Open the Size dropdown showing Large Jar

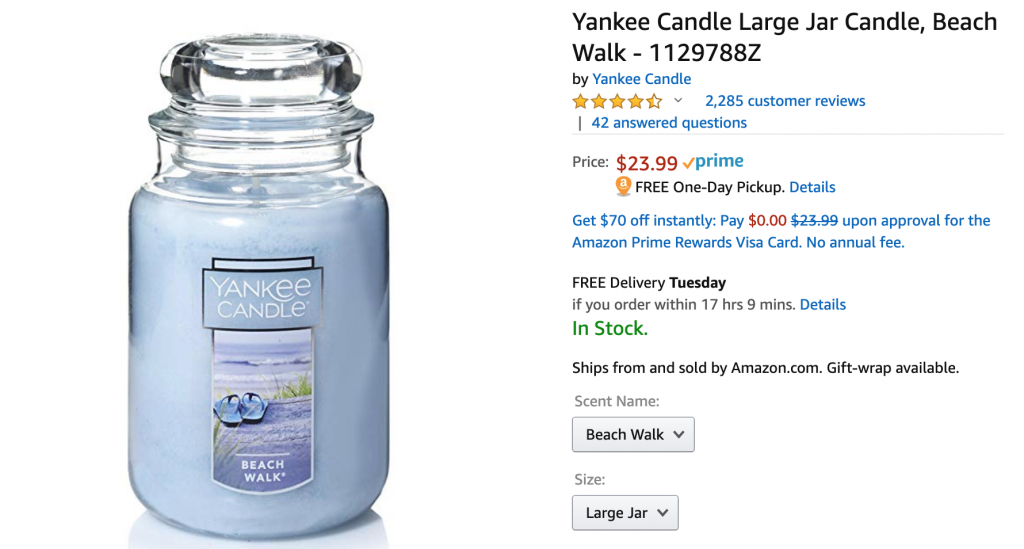[x=625, y=512]
